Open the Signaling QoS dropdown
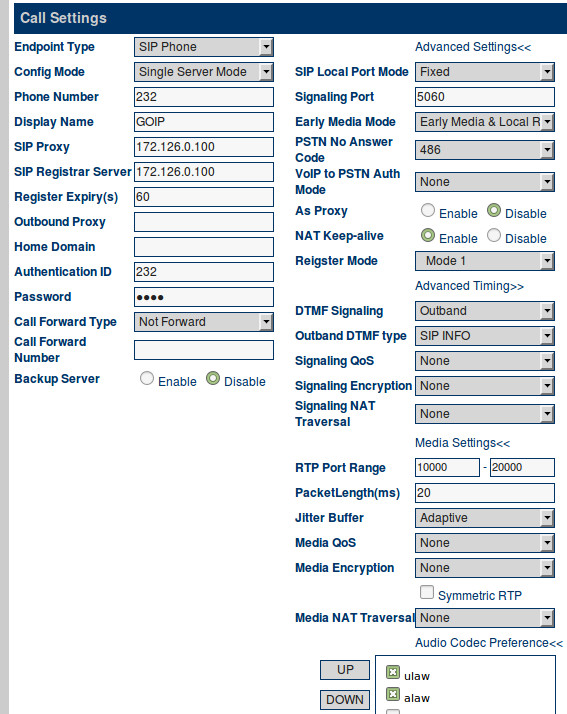Screen dimensions: 567x714 pyautogui.click(x=485, y=361)
